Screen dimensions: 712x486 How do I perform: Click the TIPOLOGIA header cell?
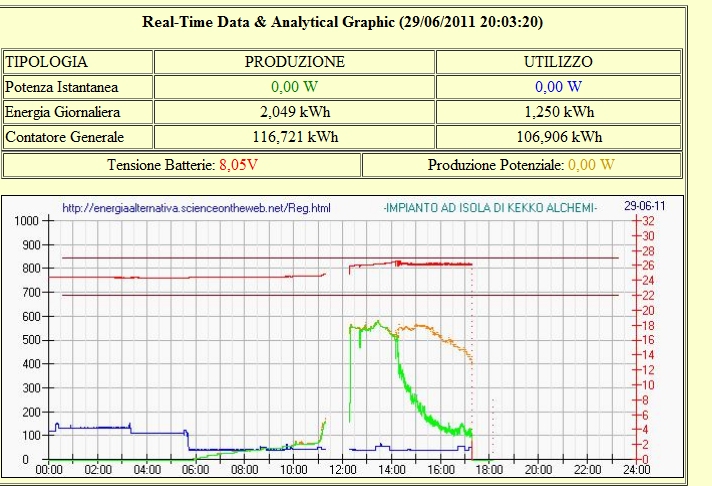pos(78,62)
